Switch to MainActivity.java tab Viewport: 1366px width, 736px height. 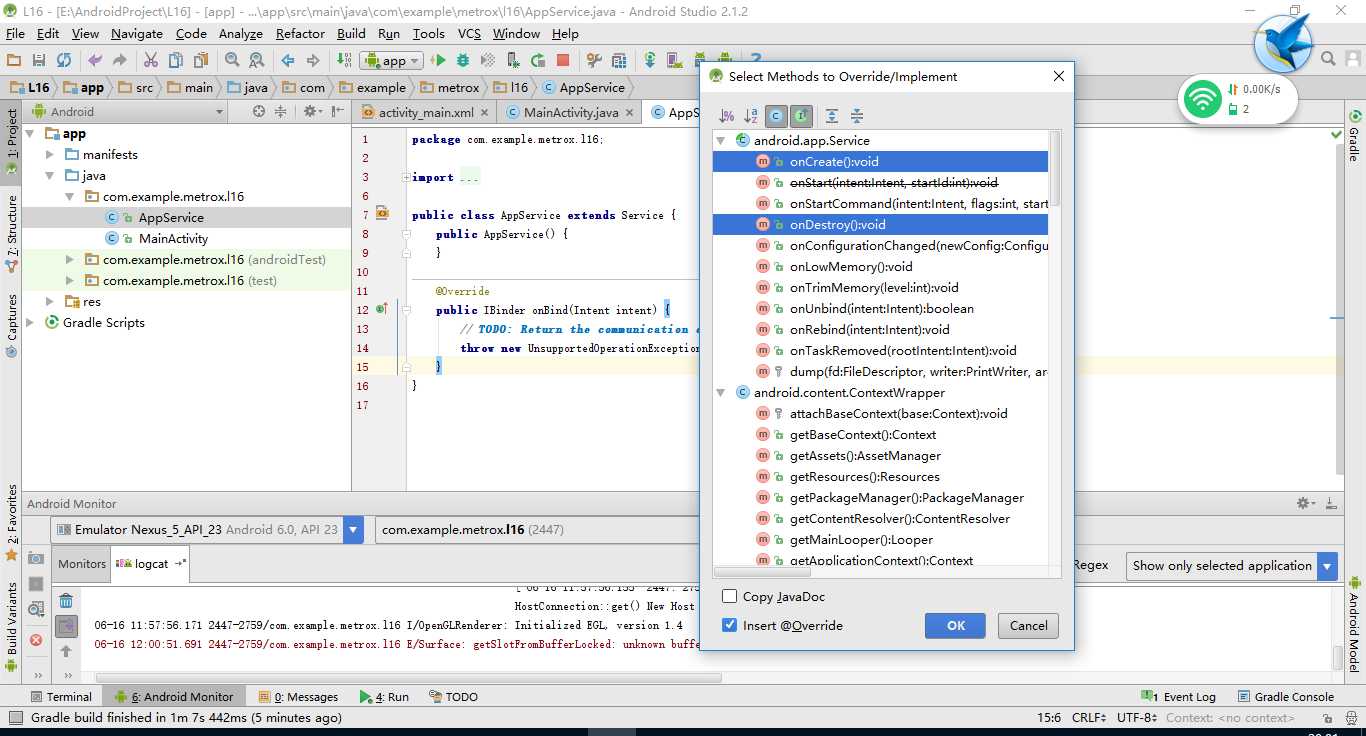[571, 112]
